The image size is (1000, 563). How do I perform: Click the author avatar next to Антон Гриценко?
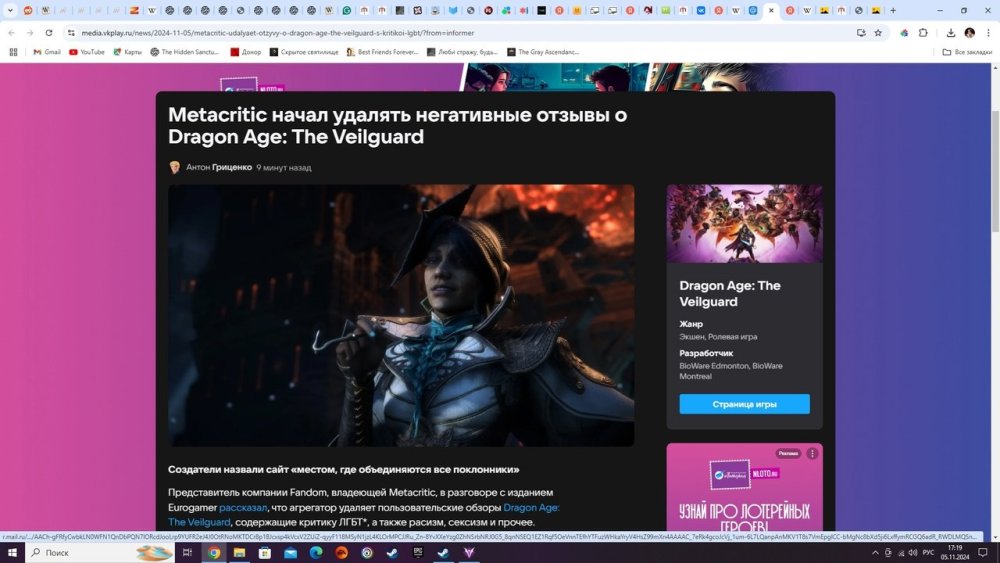(175, 167)
